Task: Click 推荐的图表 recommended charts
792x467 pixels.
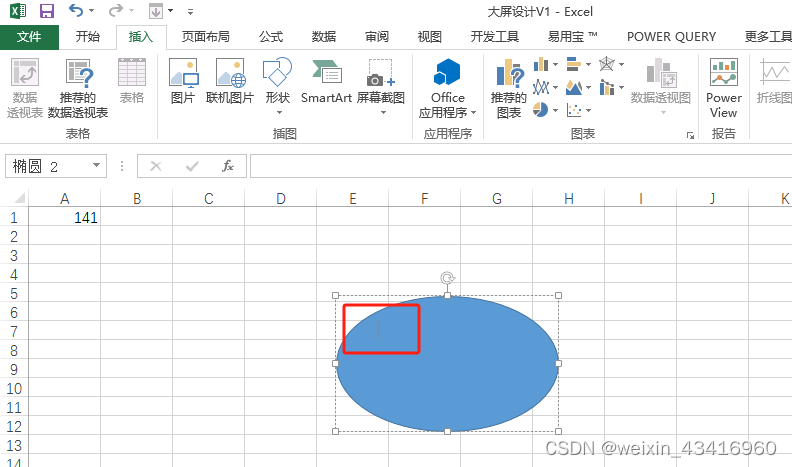Action: point(509,88)
